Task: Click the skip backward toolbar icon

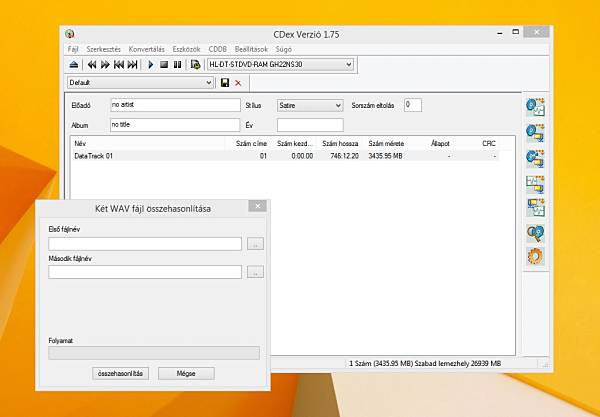Action: pyautogui.click(x=92, y=65)
